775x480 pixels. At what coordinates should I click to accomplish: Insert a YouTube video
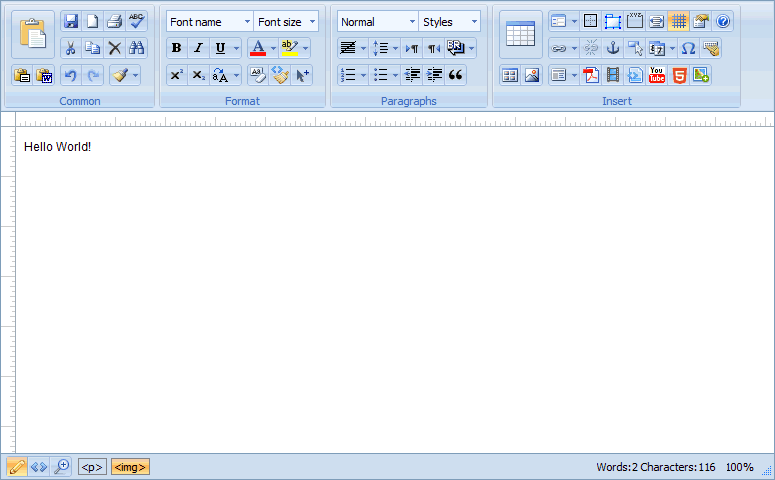[x=656, y=75]
